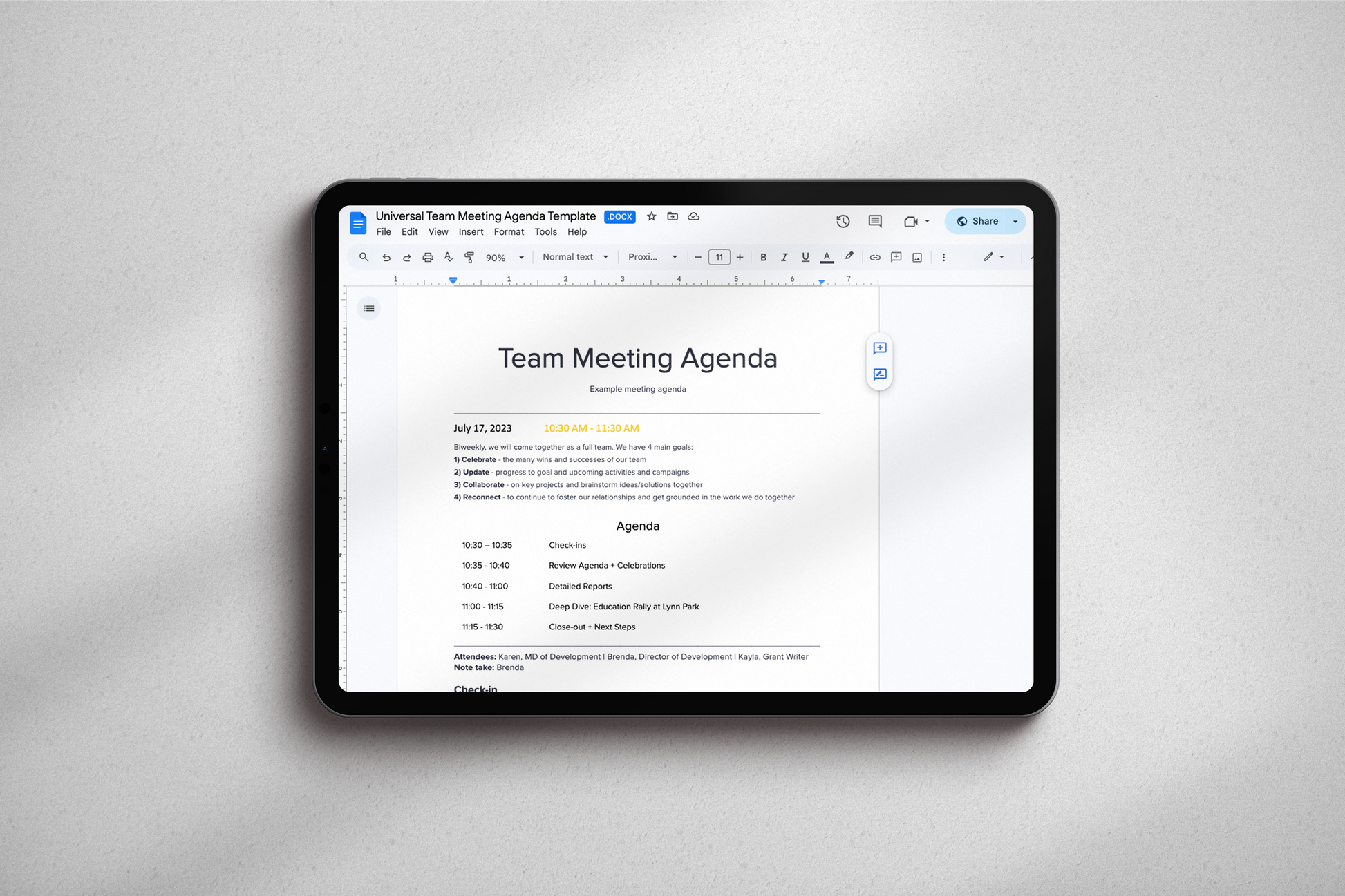Click the Agenda section heading

pos(637,526)
